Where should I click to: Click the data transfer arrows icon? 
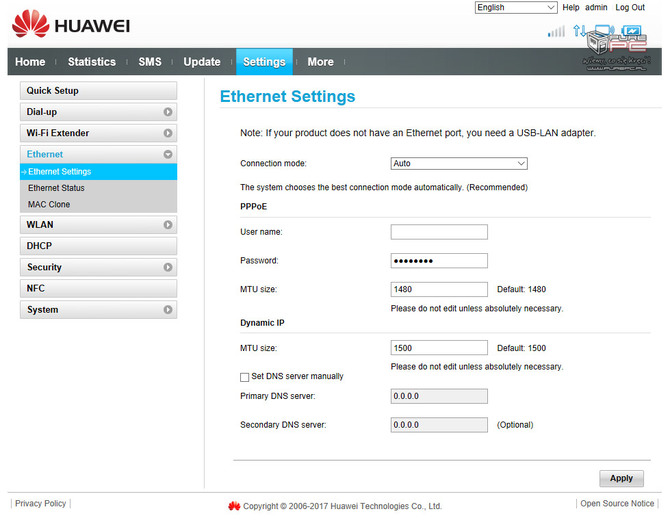click(x=578, y=32)
